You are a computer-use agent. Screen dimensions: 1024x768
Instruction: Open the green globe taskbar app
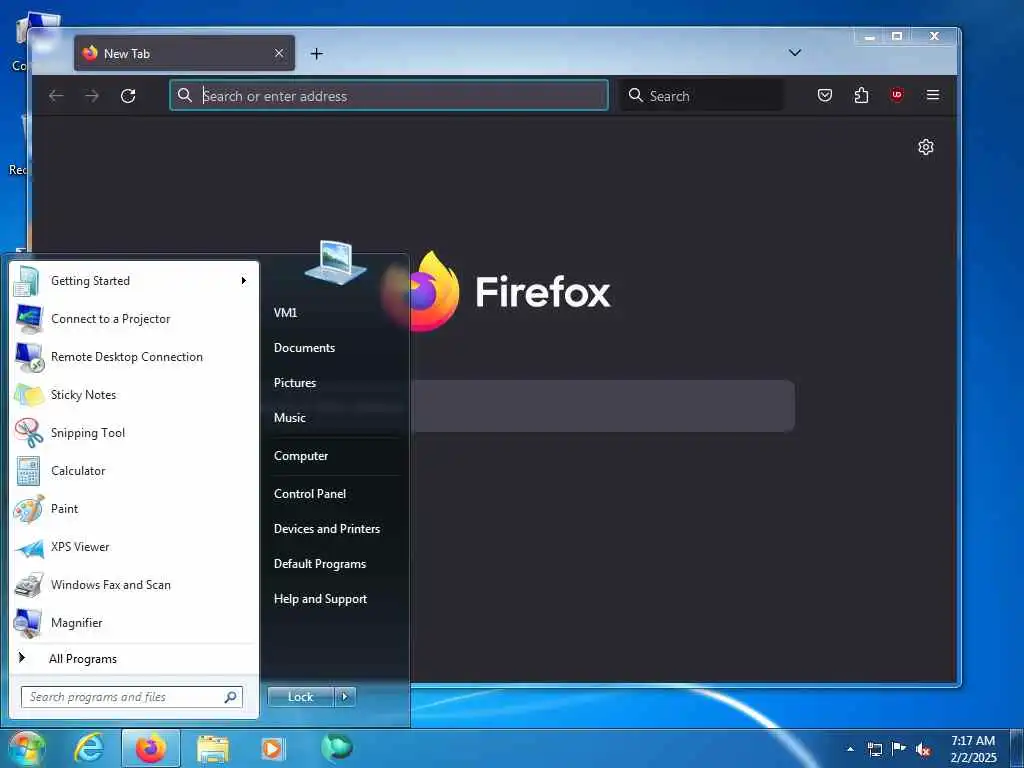337,747
